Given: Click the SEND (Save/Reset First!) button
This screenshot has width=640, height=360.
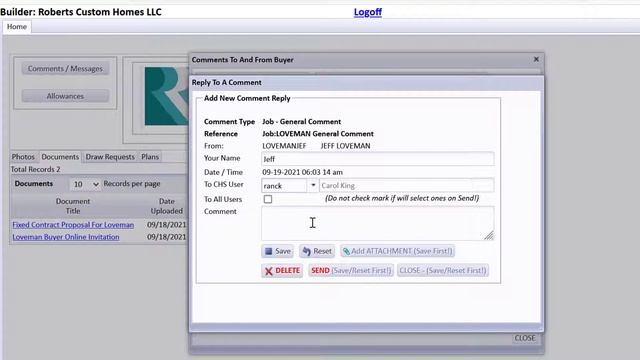Looking at the screenshot, I should click(351, 271).
